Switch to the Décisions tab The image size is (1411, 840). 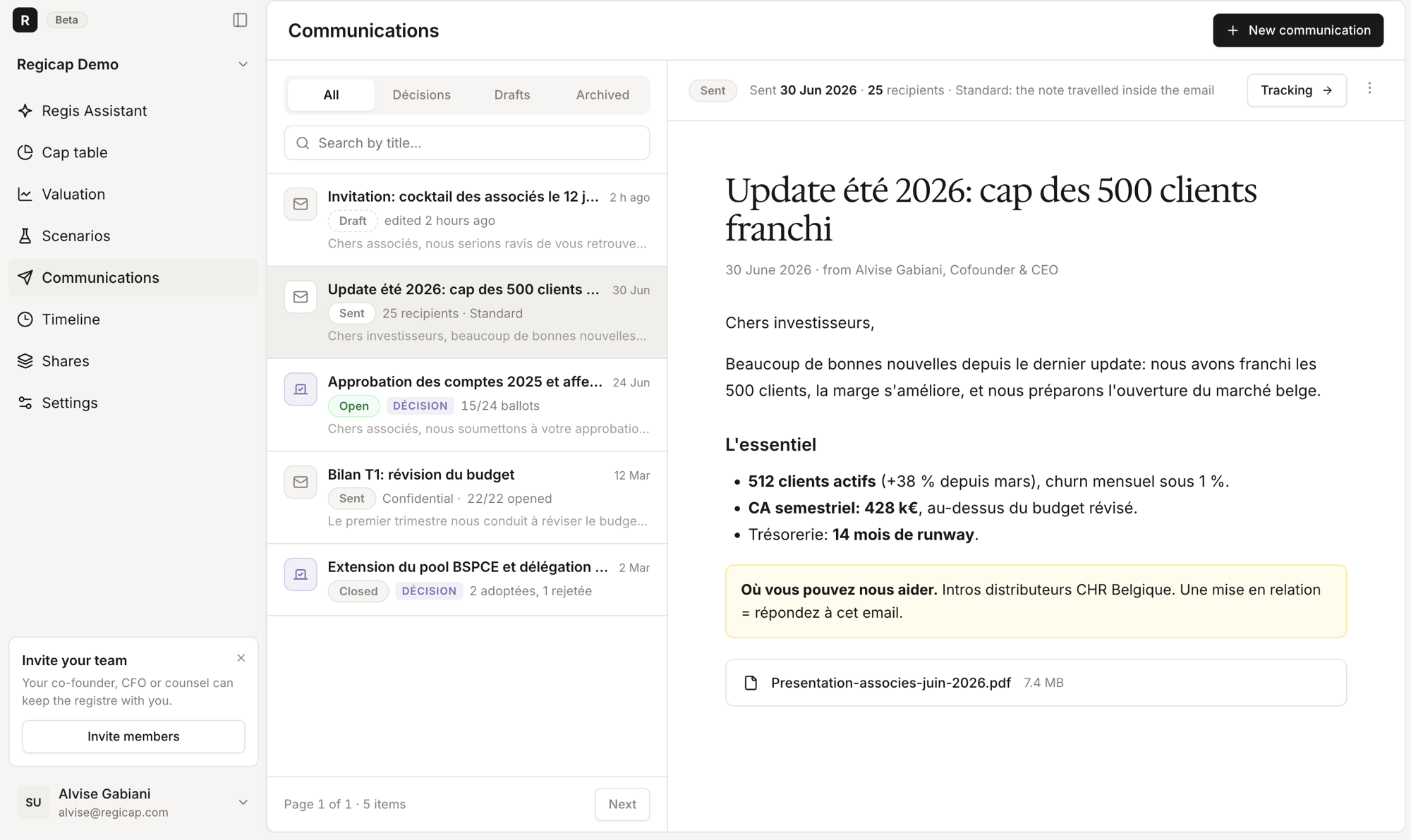(x=421, y=95)
